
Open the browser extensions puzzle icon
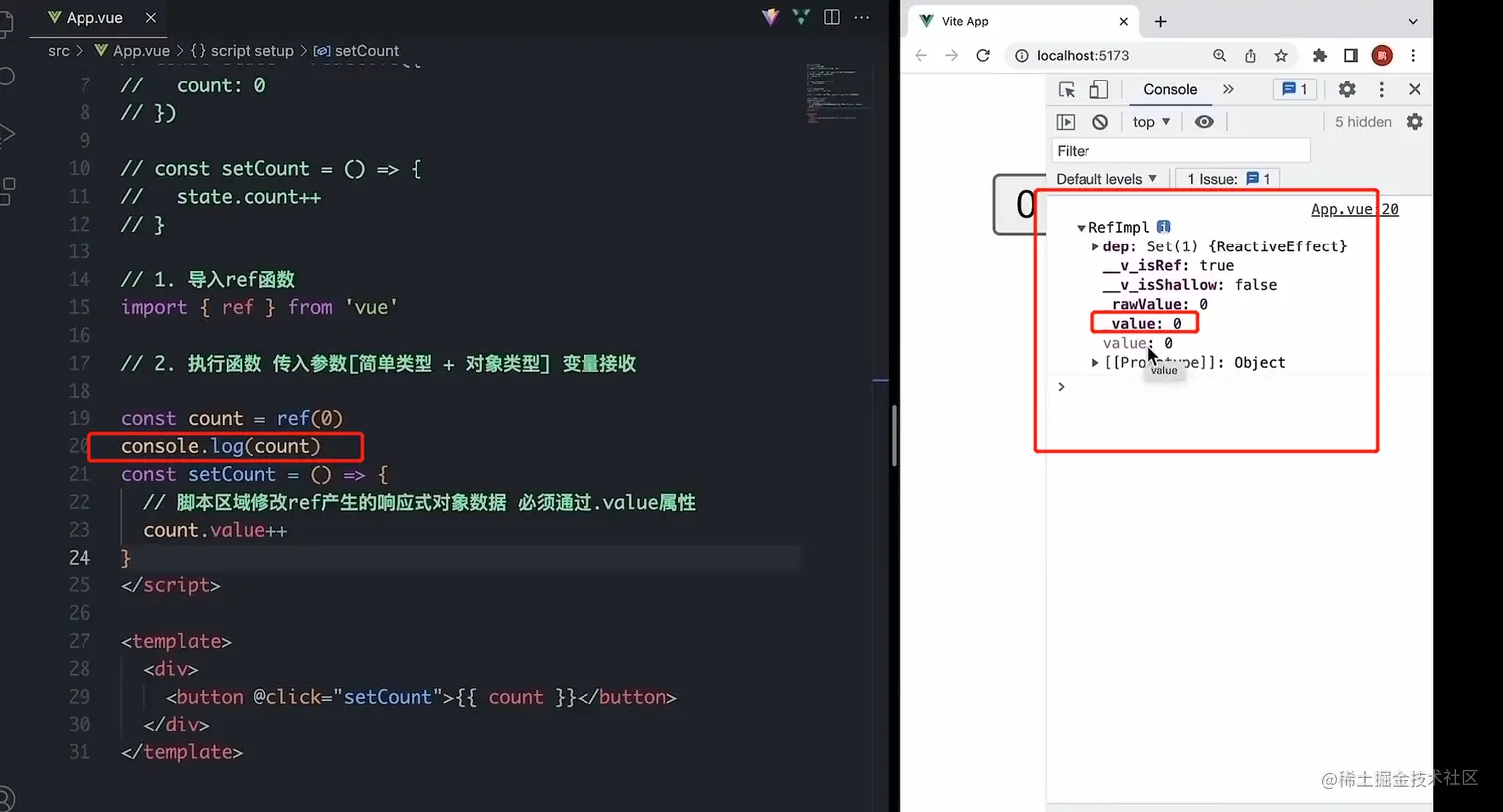(1320, 56)
